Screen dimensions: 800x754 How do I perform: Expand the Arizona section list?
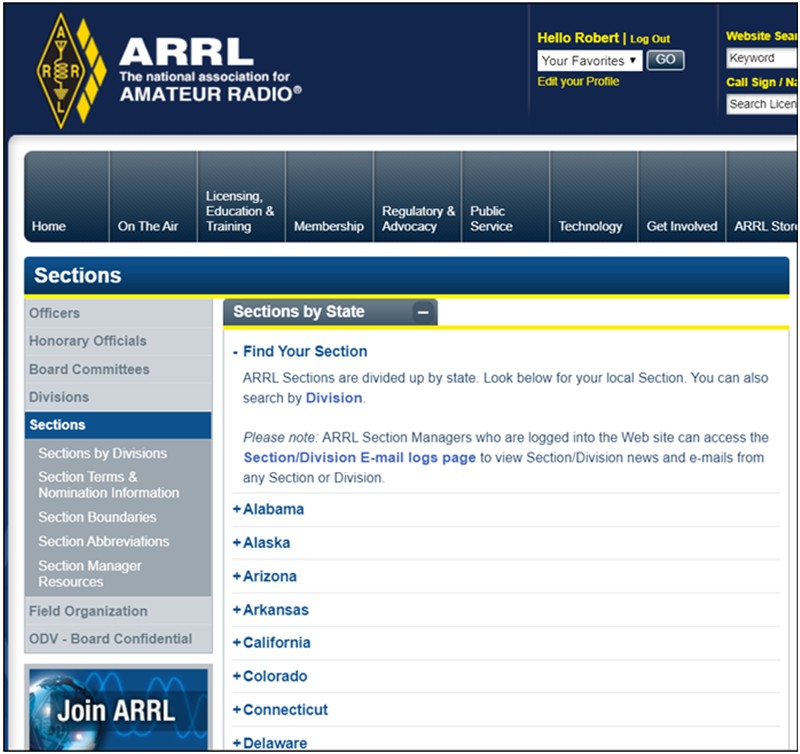[269, 576]
